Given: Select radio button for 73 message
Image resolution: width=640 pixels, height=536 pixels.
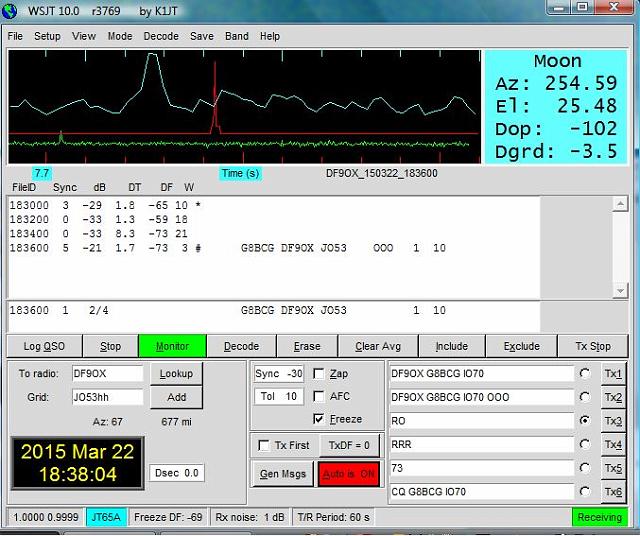Looking at the screenshot, I should (x=585, y=467).
